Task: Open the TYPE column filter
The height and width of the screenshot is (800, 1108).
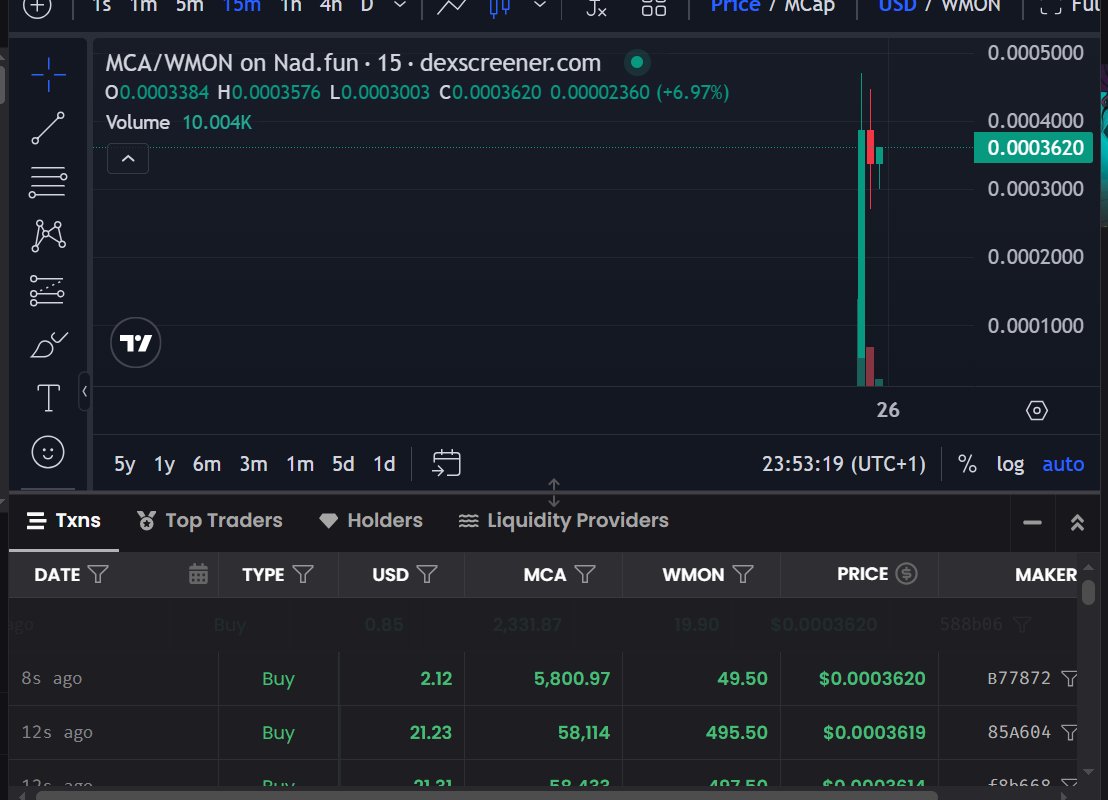Action: pos(303,574)
